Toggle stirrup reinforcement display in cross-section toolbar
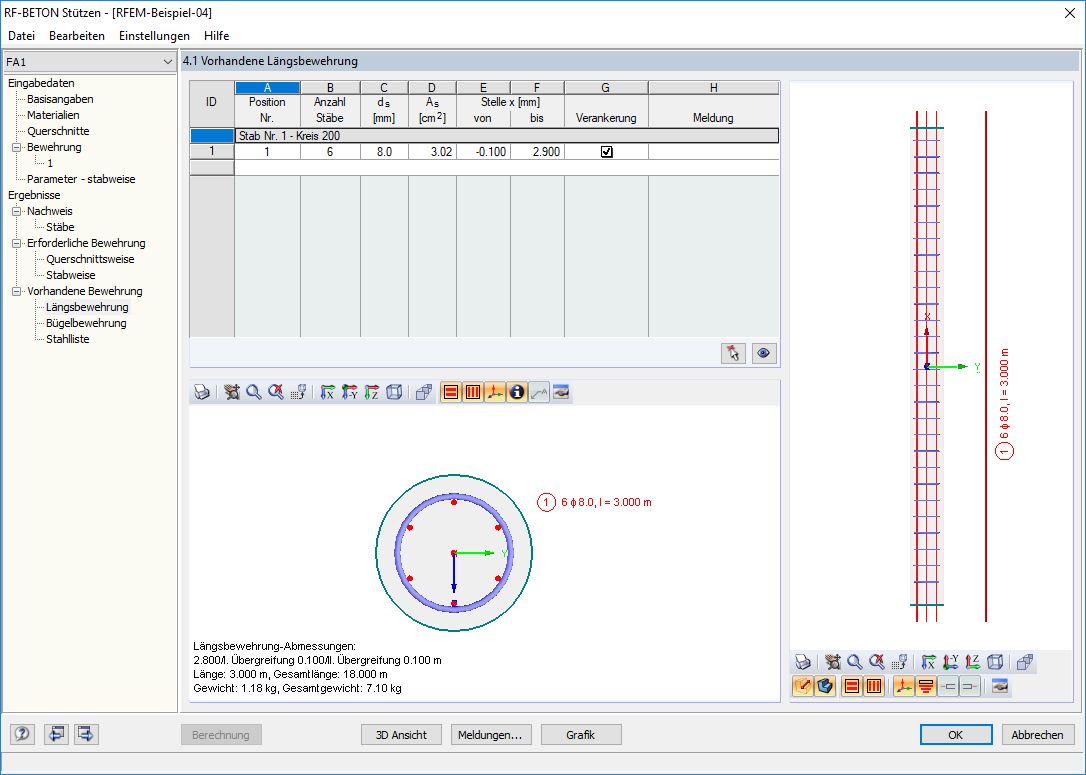The width and height of the screenshot is (1086, 775). coord(473,393)
